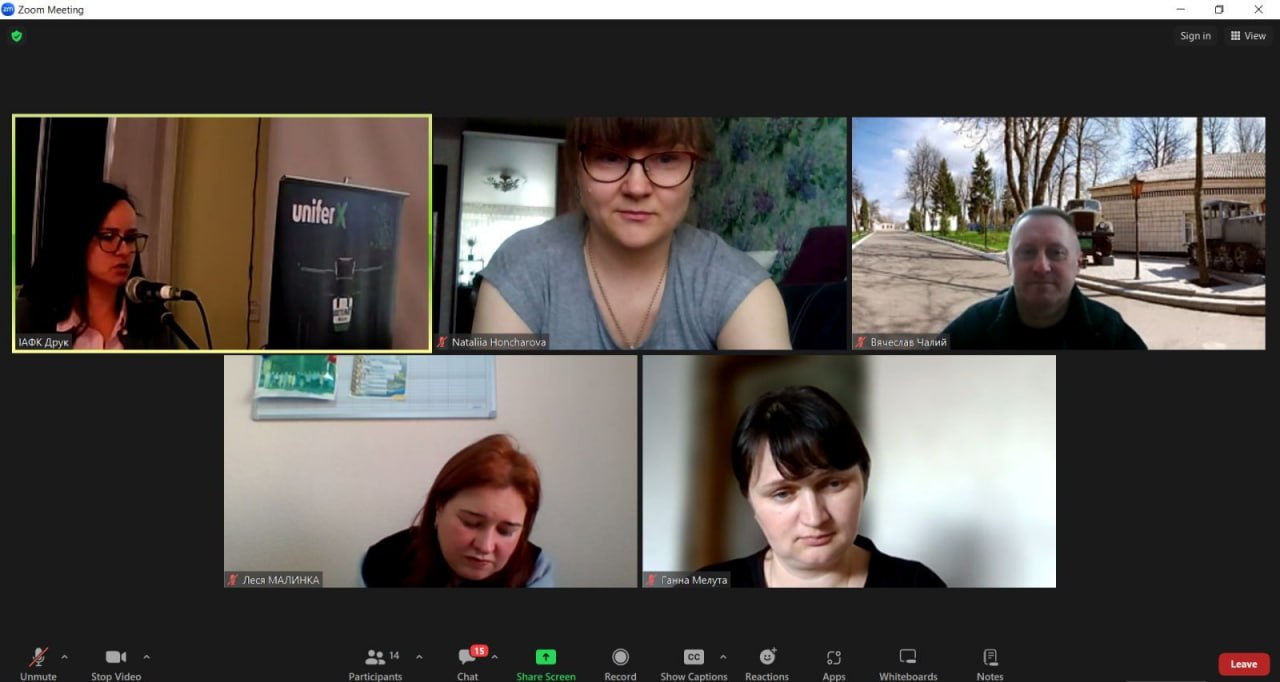Open Whiteboards from the toolbar

[908, 658]
